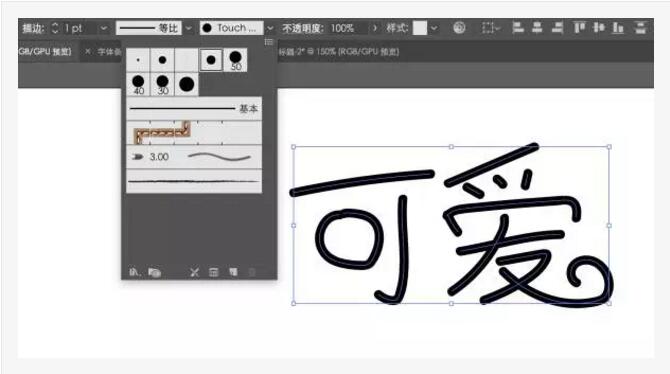Click Vertical Align Top icon
The image size is (670, 374).
coord(579,28)
